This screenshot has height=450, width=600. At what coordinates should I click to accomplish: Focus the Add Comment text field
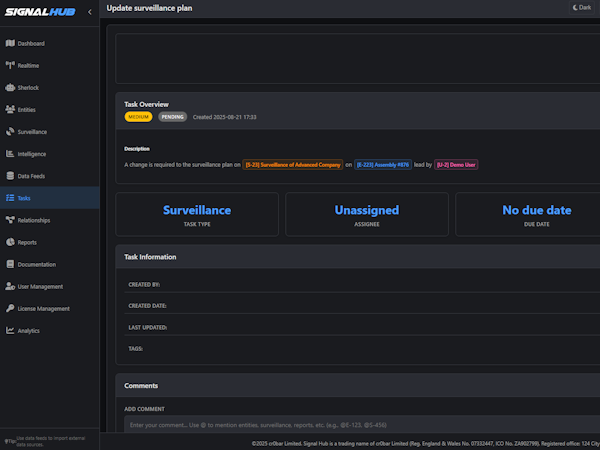pos(362,424)
